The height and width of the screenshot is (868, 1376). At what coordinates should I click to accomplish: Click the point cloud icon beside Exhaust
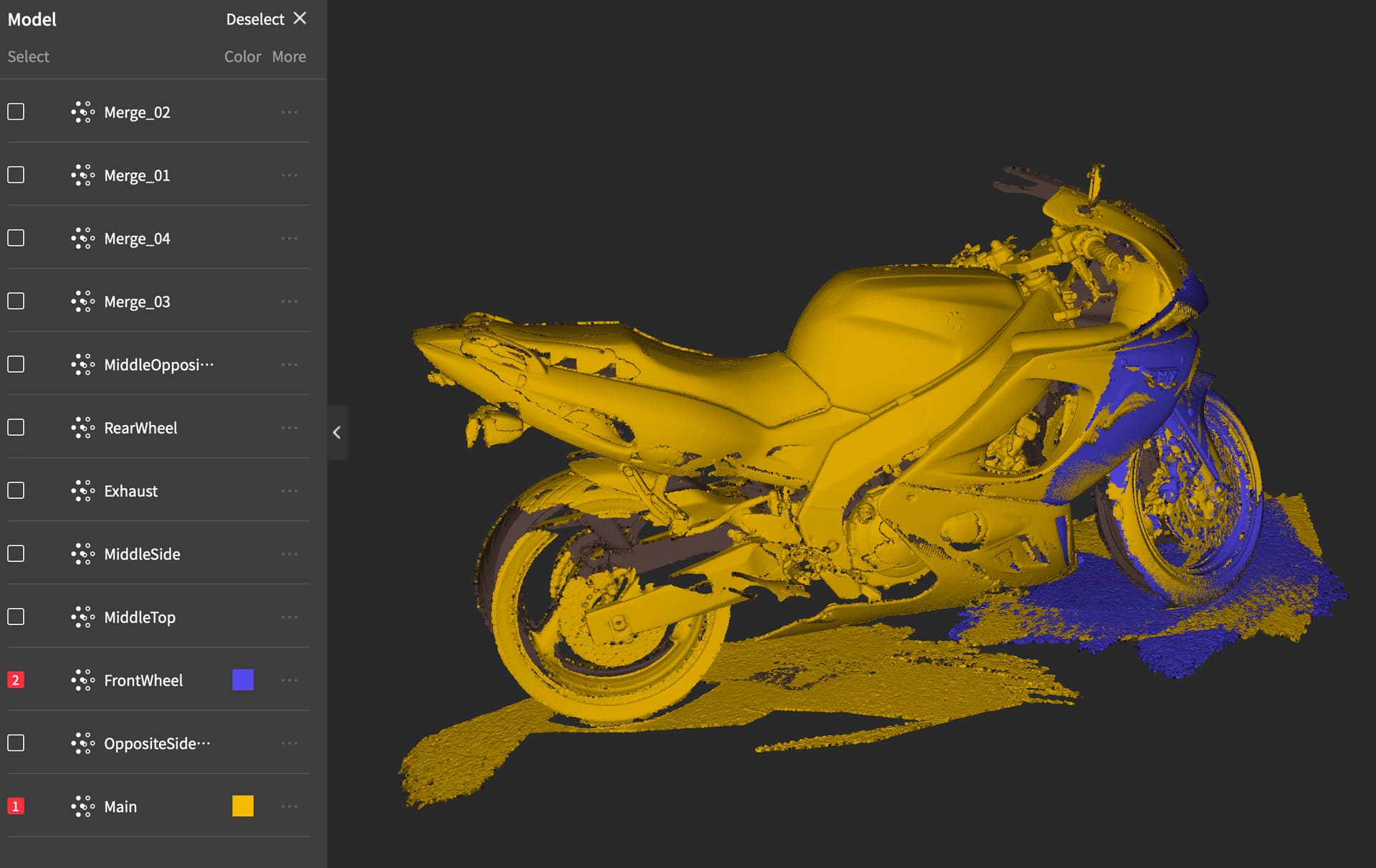82,491
